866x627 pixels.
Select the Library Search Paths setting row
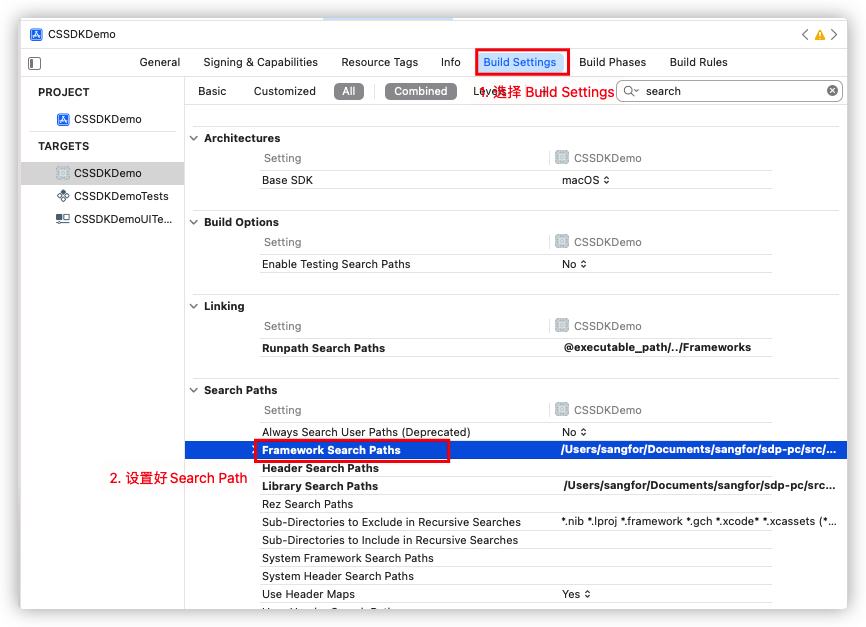pyautogui.click(x=320, y=486)
